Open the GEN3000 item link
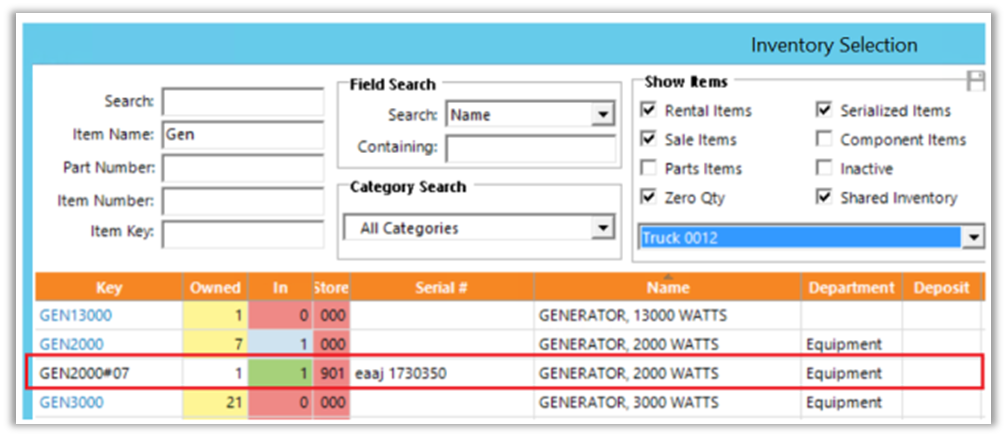This screenshot has height=437, width=1007. click(x=72, y=402)
